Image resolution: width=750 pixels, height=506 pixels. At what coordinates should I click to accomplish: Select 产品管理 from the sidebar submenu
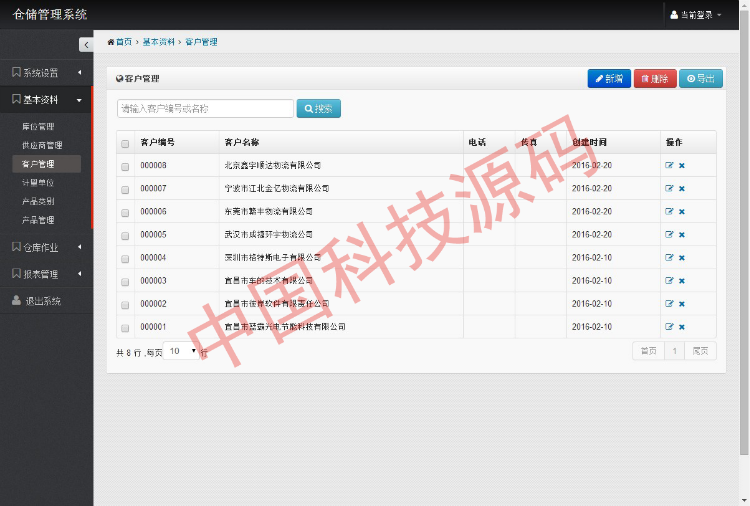coord(38,220)
